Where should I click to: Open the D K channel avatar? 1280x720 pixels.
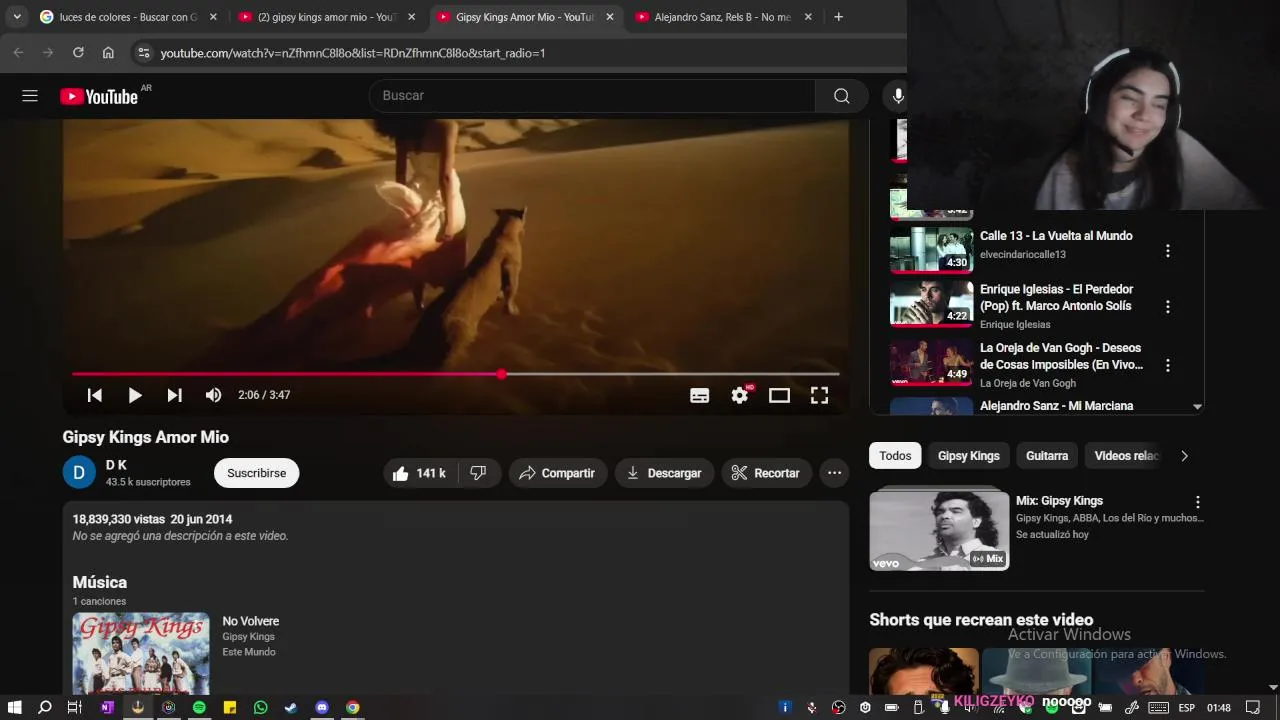pyautogui.click(x=79, y=473)
